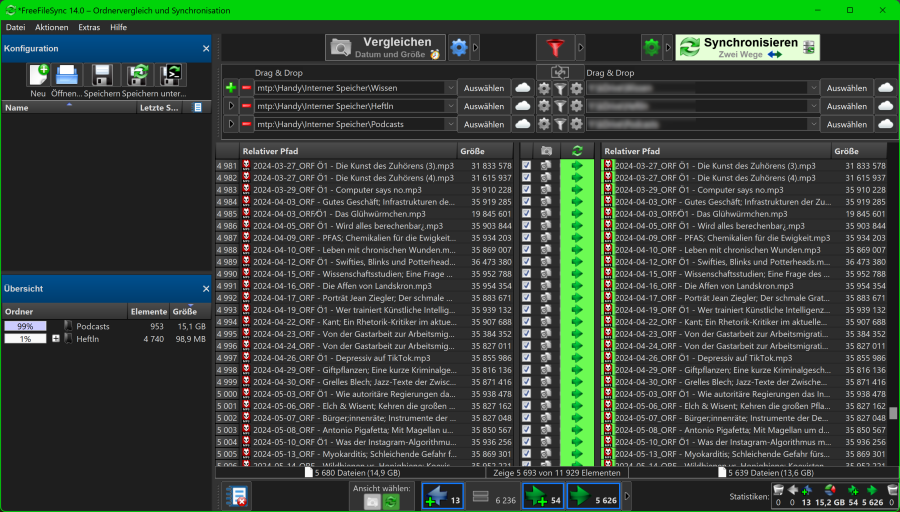Viewport: 900px width, 512px height.
Task: Uncheck the row for Die Affen von Landskron.mp3
Action: click(526, 285)
